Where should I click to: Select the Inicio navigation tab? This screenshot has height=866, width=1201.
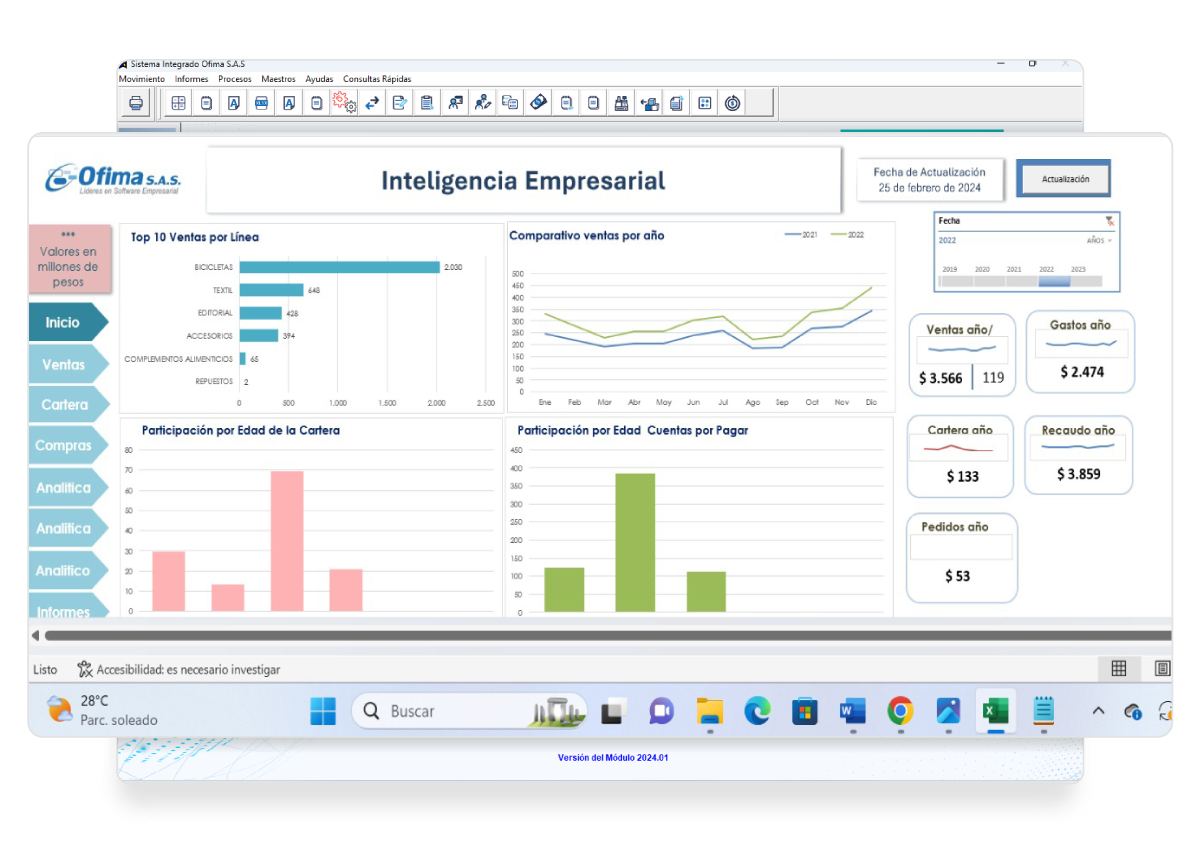pos(67,323)
